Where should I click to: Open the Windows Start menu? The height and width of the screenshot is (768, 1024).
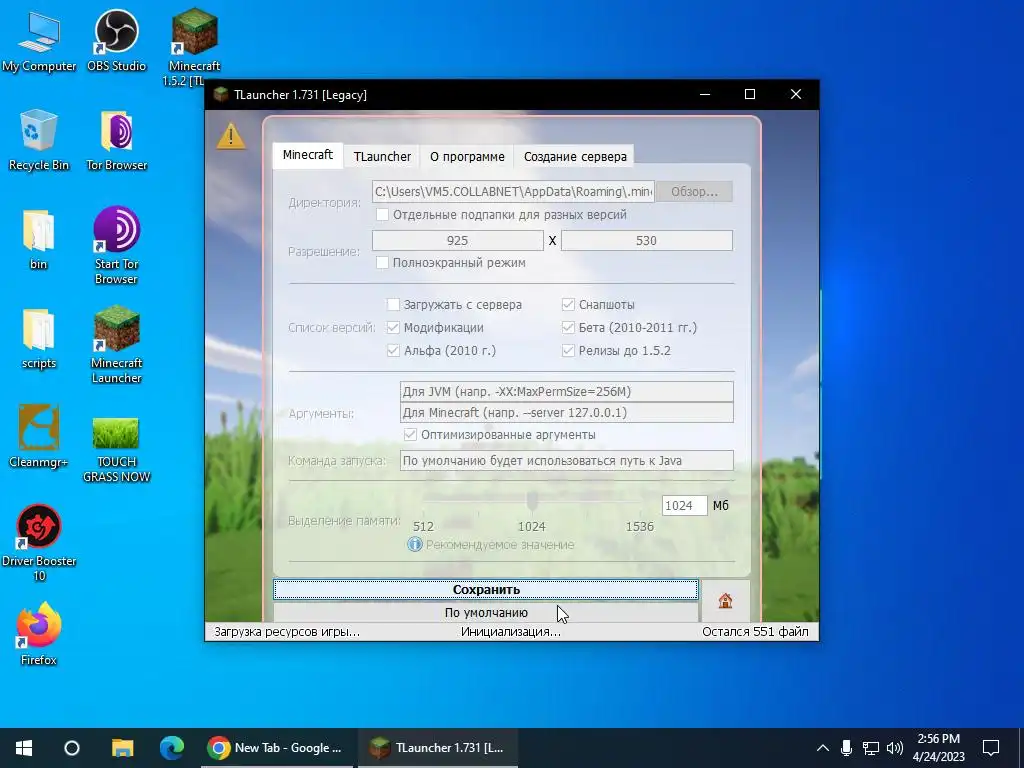click(24, 748)
